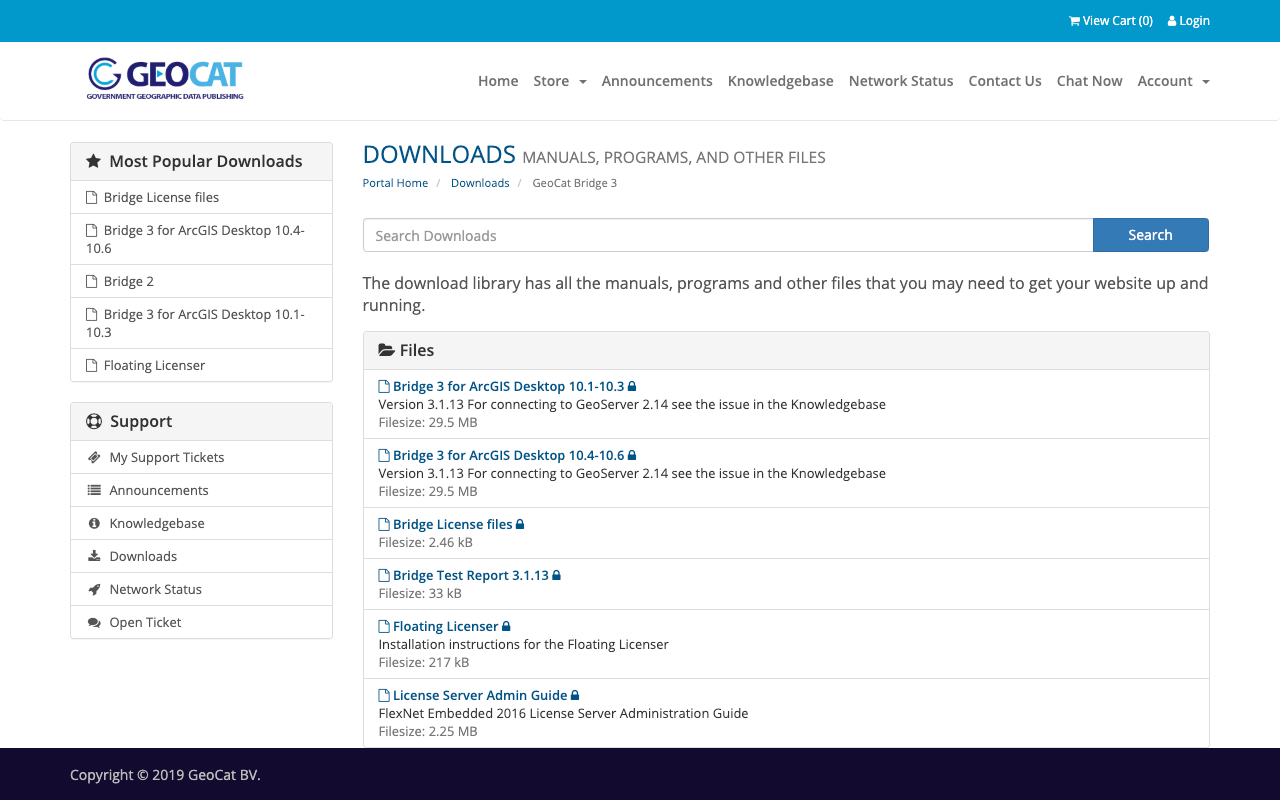Click the file icon beside sidebar Floating Licenser
Screen dimensions: 1280x800
coord(92,366)
